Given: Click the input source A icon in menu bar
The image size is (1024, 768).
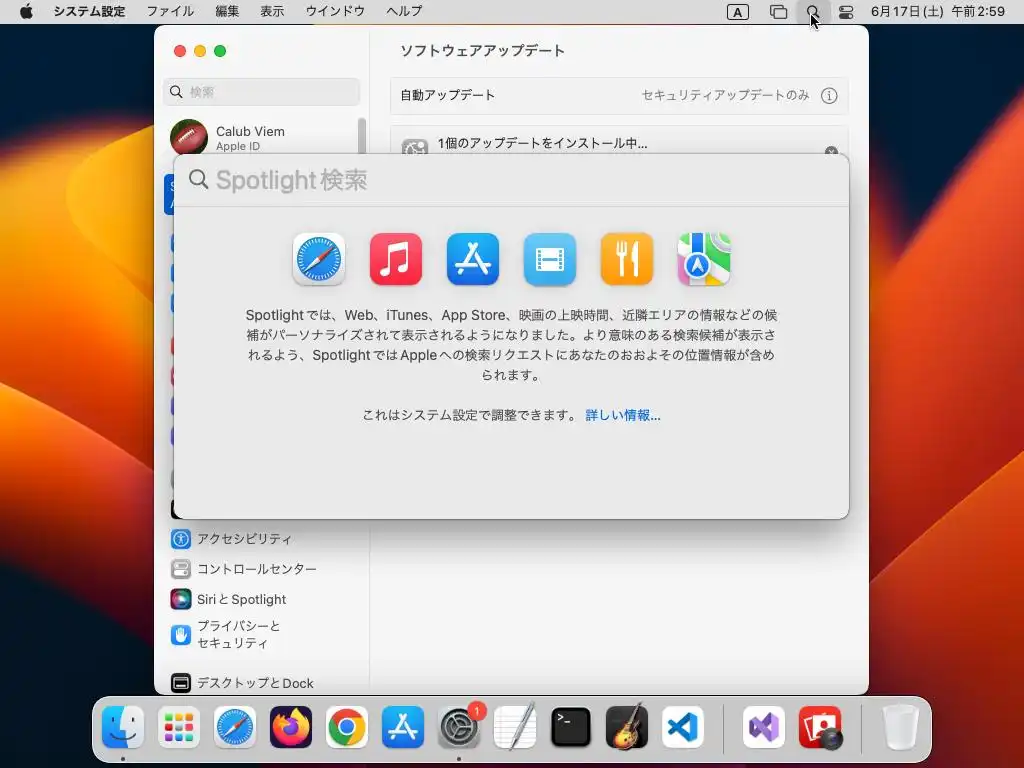Looking at the screenshot, I should pos(737,12).
